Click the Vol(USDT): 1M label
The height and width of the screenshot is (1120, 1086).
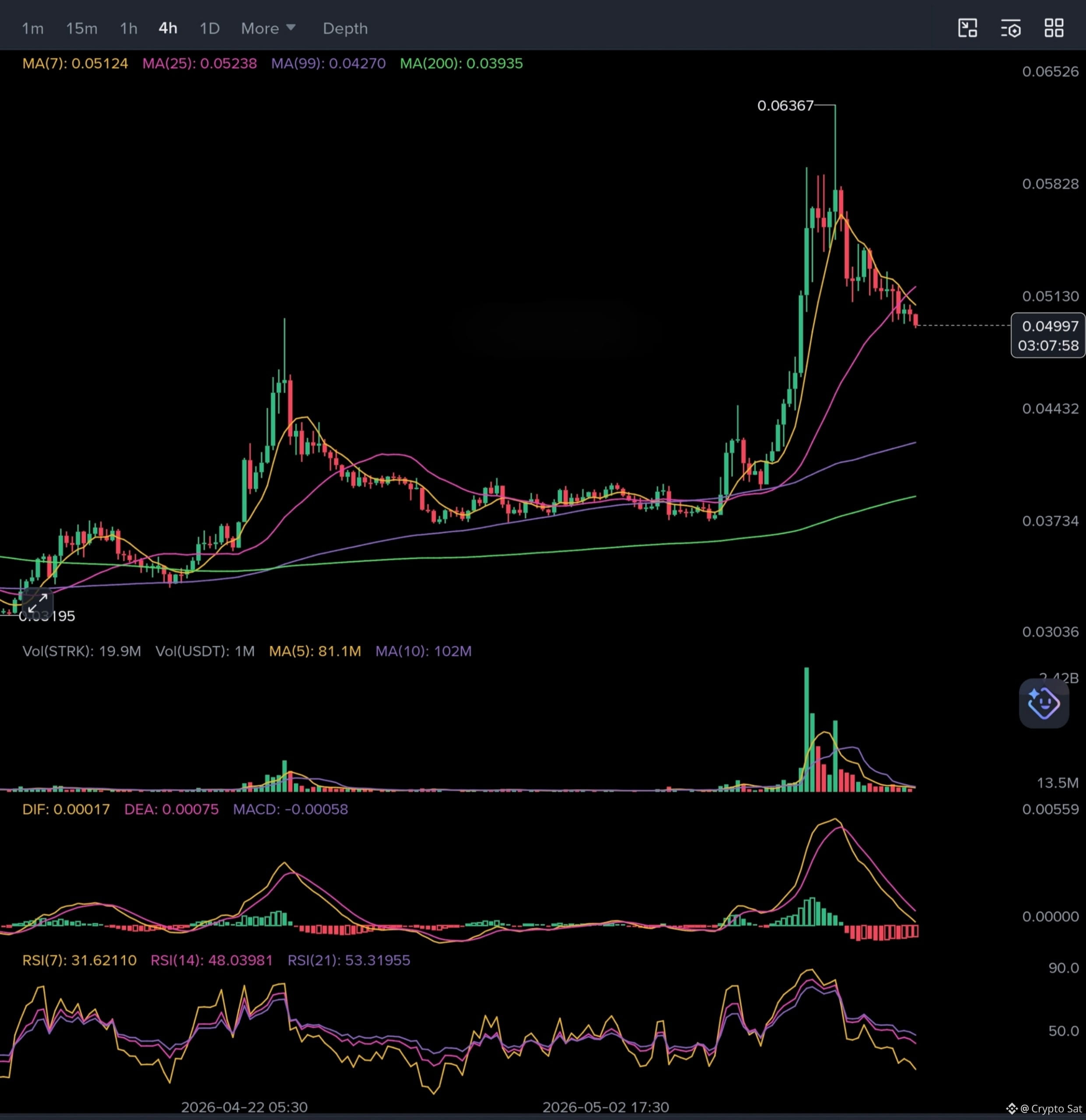(x=205, y=651)
